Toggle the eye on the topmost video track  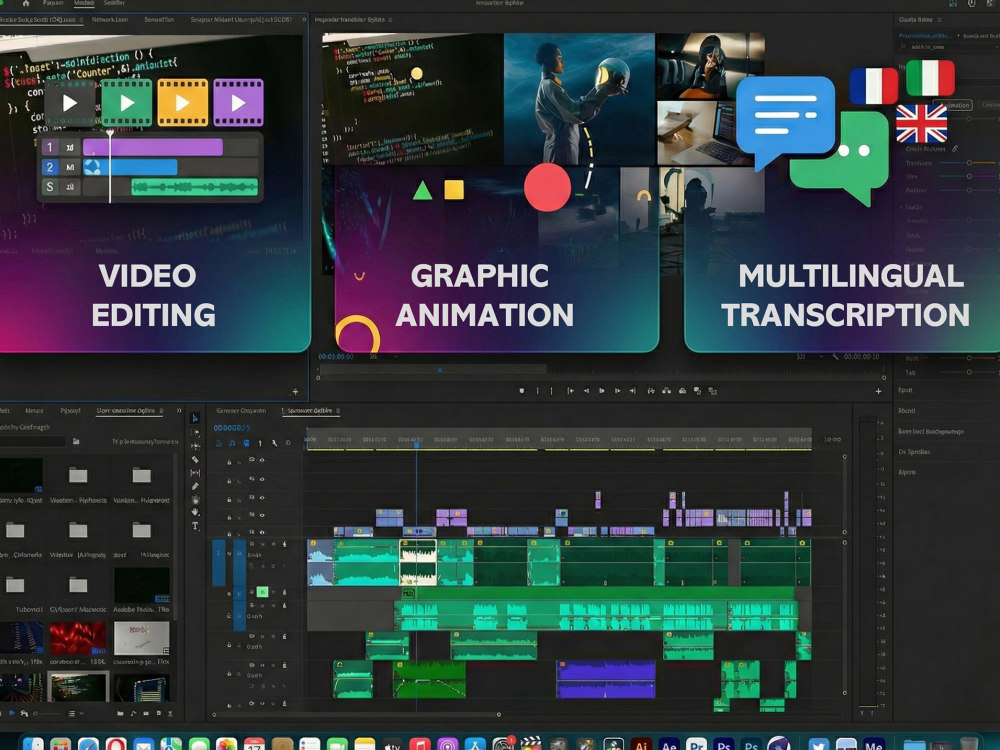click(261, 460)
